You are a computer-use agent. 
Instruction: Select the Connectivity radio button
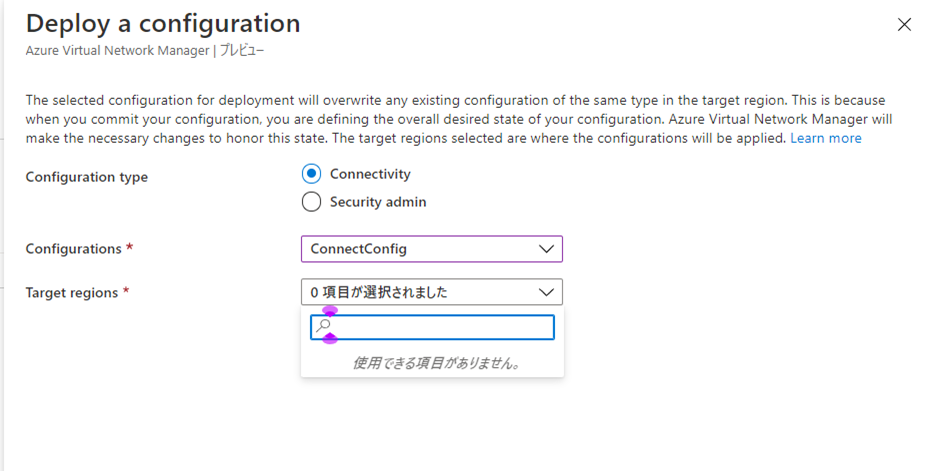(311, 174)
